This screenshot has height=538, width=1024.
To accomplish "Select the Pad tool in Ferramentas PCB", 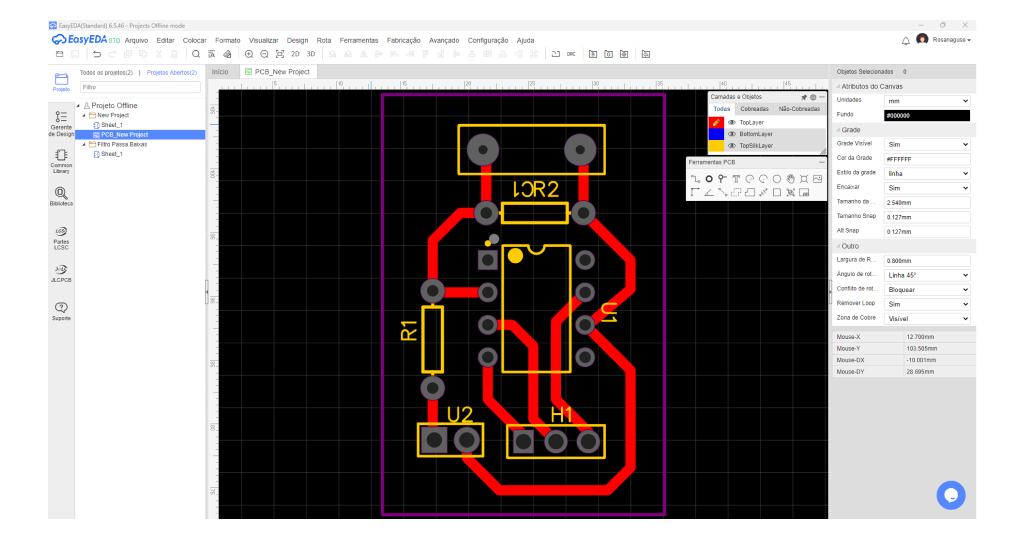I will pyautogui.click(x=709, y=179).
